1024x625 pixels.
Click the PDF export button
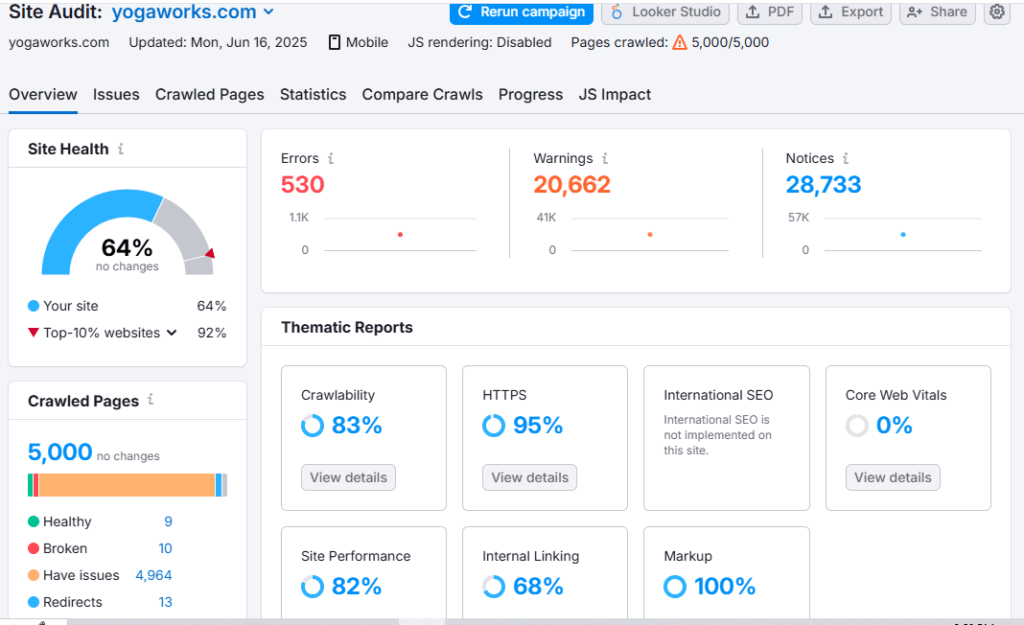click(x=770, y=12)
